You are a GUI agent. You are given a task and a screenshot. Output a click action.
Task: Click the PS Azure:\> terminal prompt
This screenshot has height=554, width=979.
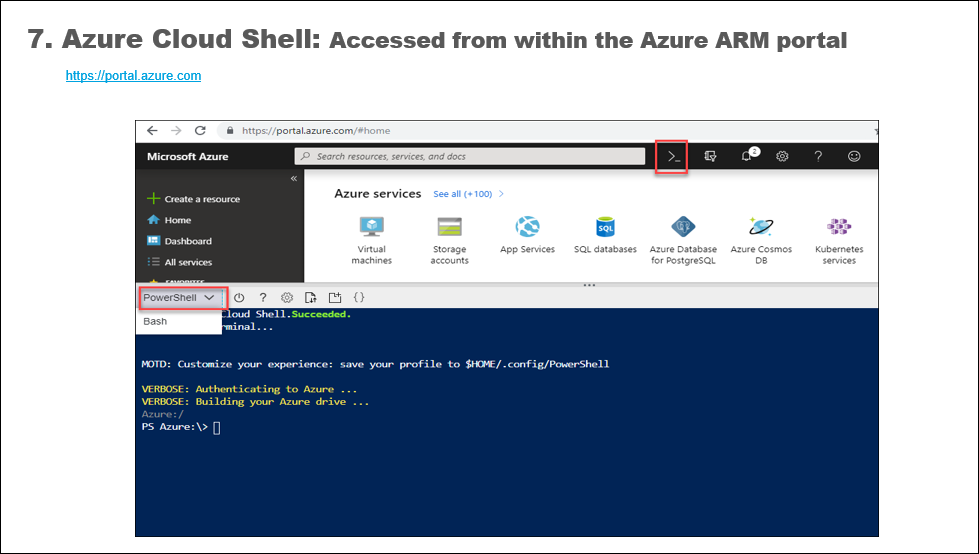[x=175, y=427]
